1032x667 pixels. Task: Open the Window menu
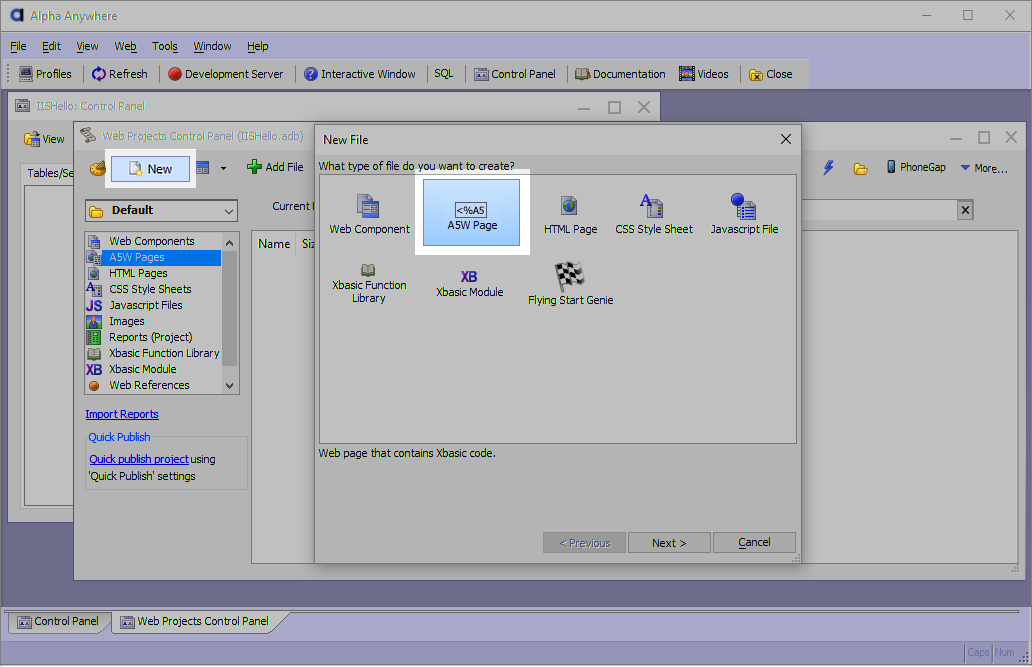[212, 46]
